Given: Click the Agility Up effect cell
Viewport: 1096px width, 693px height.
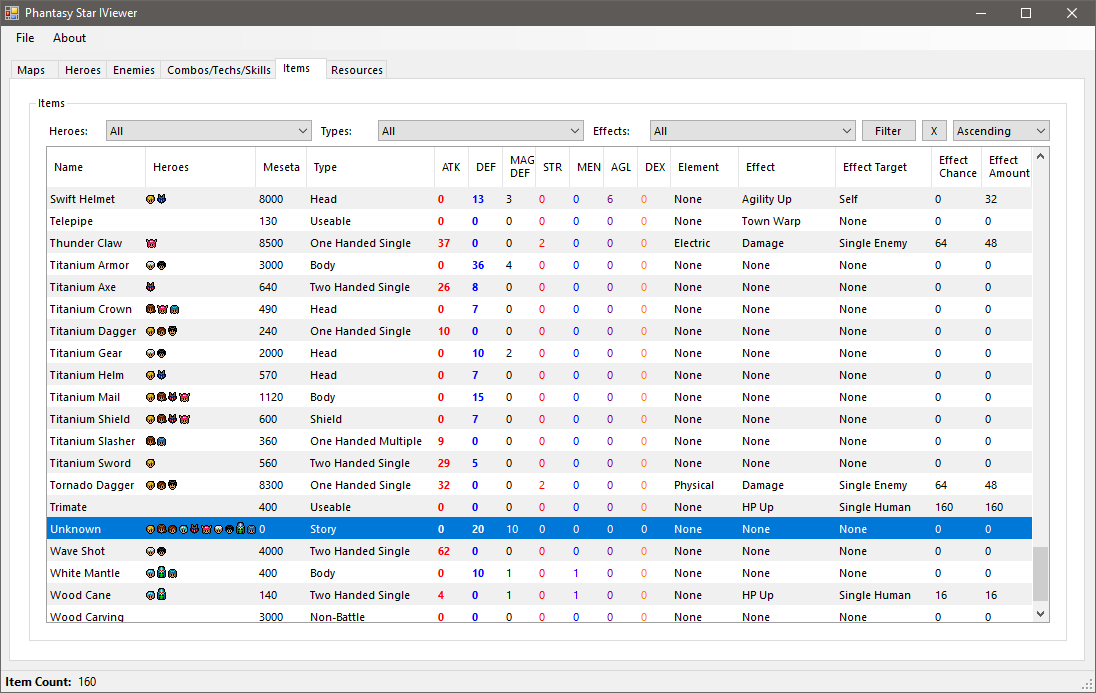Looking at the screenshot, I should point(767,199).
